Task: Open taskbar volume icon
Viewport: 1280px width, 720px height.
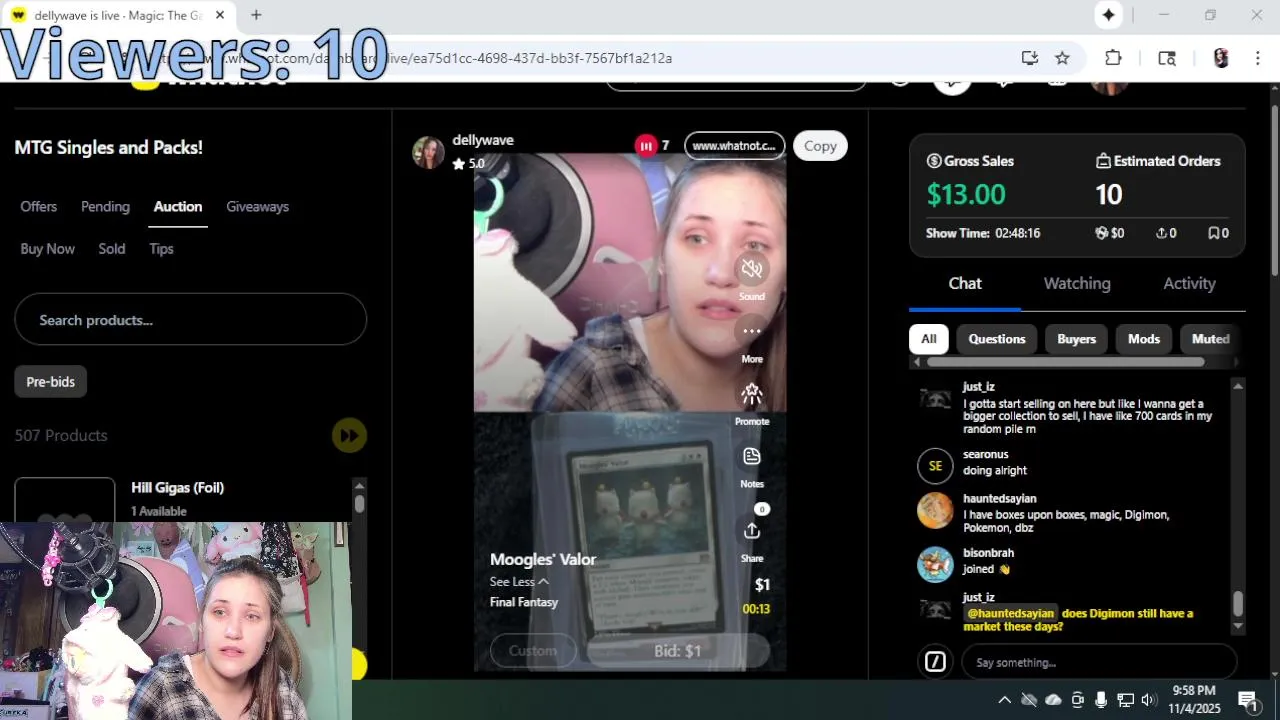Action: [x=1148, y=700]
